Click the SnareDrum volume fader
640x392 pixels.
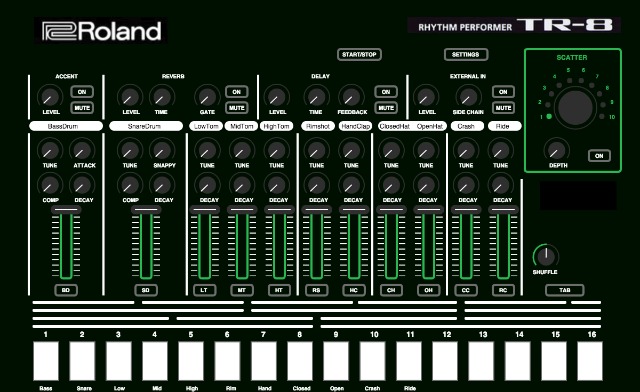click(146, 210)
